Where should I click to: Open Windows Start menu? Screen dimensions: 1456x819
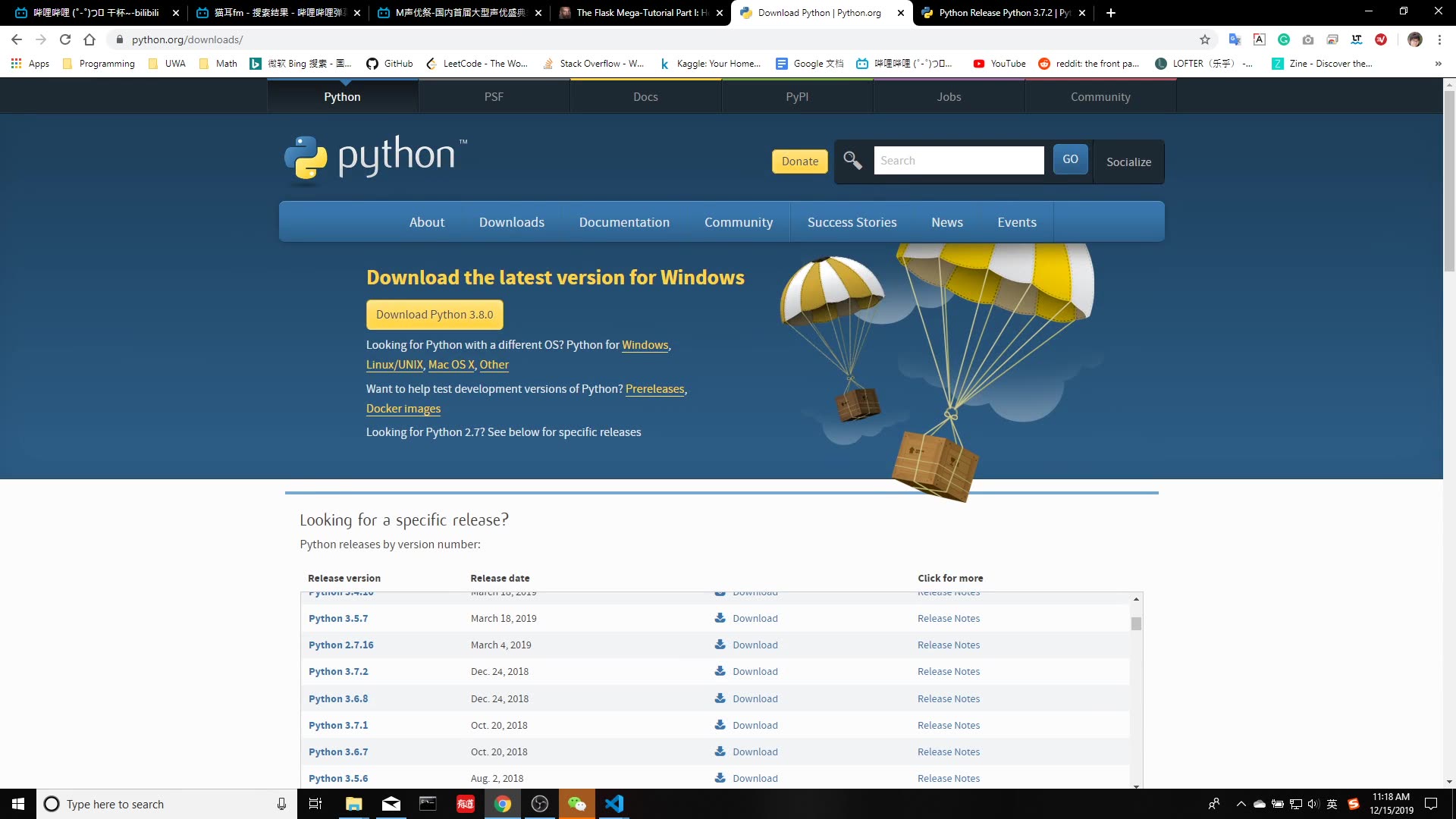(x=18, y=804)
